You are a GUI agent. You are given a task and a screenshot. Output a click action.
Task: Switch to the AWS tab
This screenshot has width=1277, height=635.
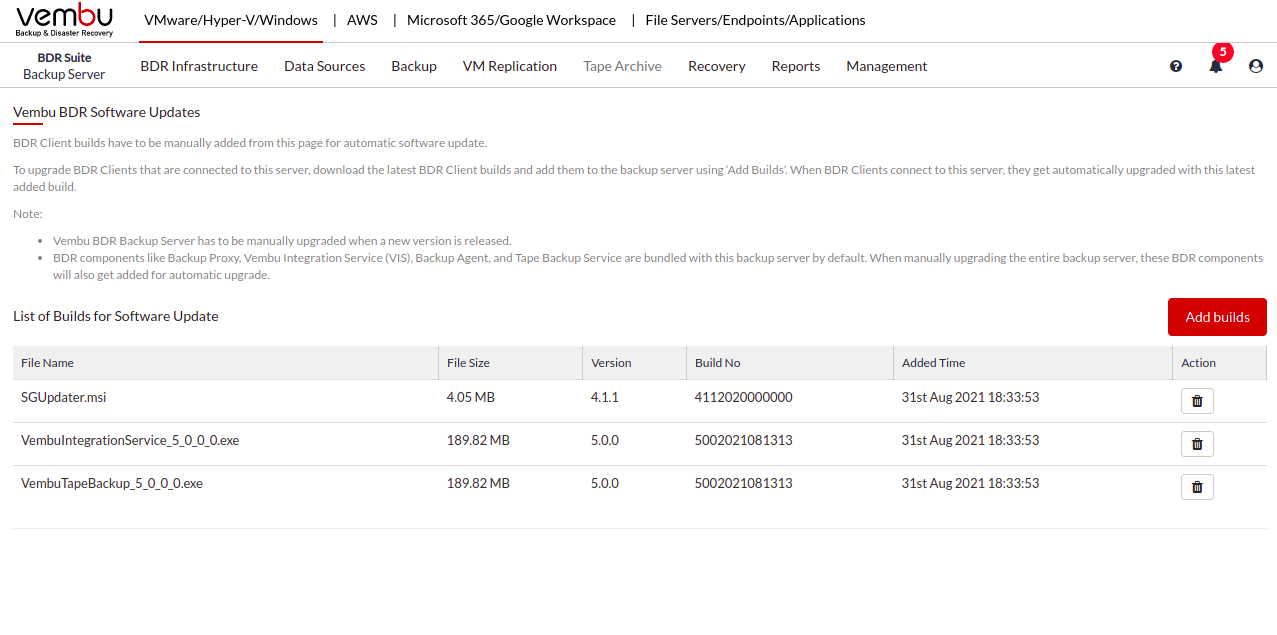(x=362, y=20)
